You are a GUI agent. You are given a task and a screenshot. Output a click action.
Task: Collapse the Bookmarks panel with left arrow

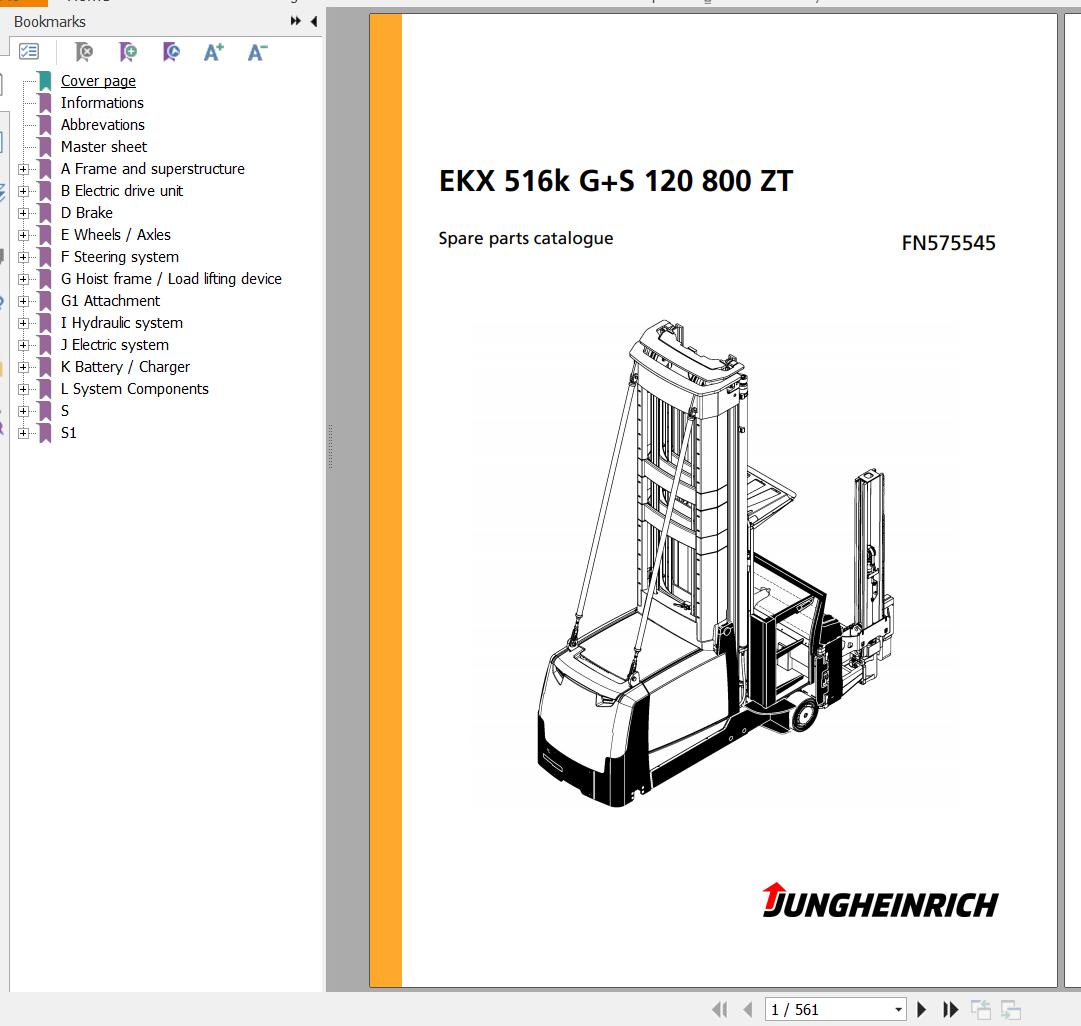(x=314, y=21)
